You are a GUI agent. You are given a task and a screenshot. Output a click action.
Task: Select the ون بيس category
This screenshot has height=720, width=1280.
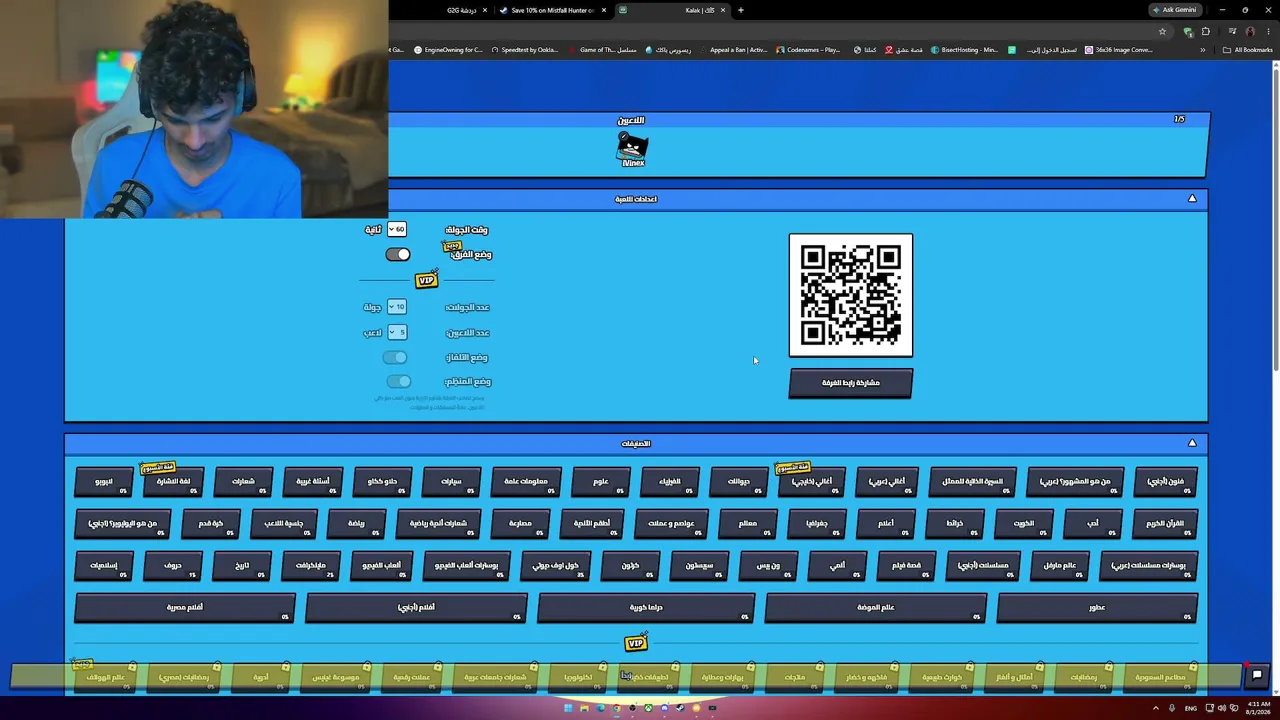pyautogui.click(x=768, y=565)
